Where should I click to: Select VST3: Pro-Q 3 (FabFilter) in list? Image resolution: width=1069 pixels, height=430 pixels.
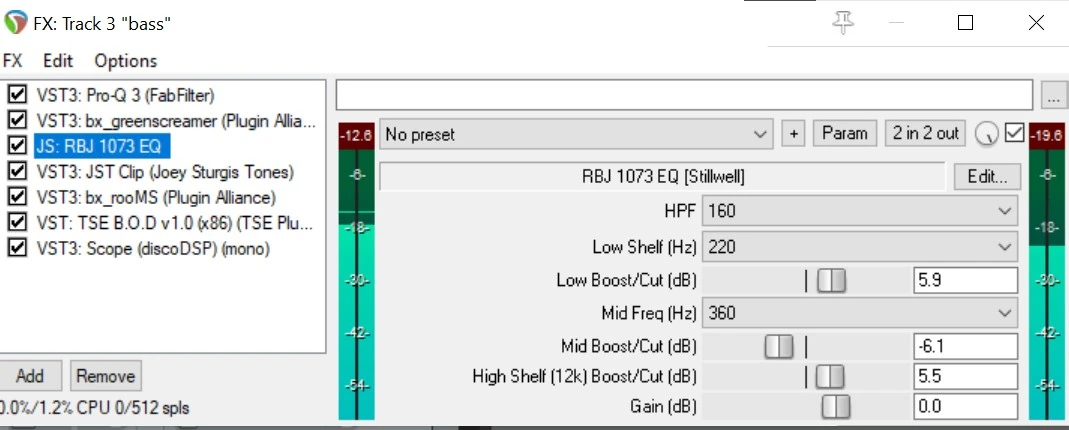point(125,95)
